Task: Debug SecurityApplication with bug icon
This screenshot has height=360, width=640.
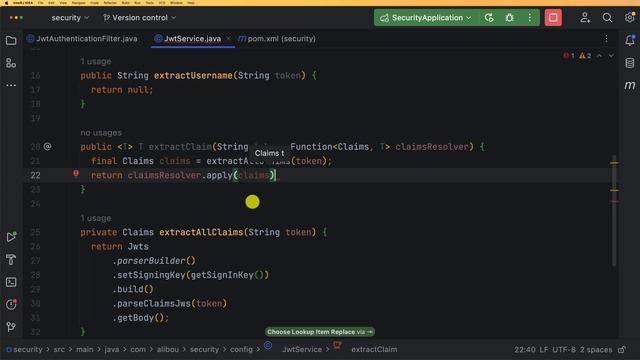Action: click(x=509, y=18)
